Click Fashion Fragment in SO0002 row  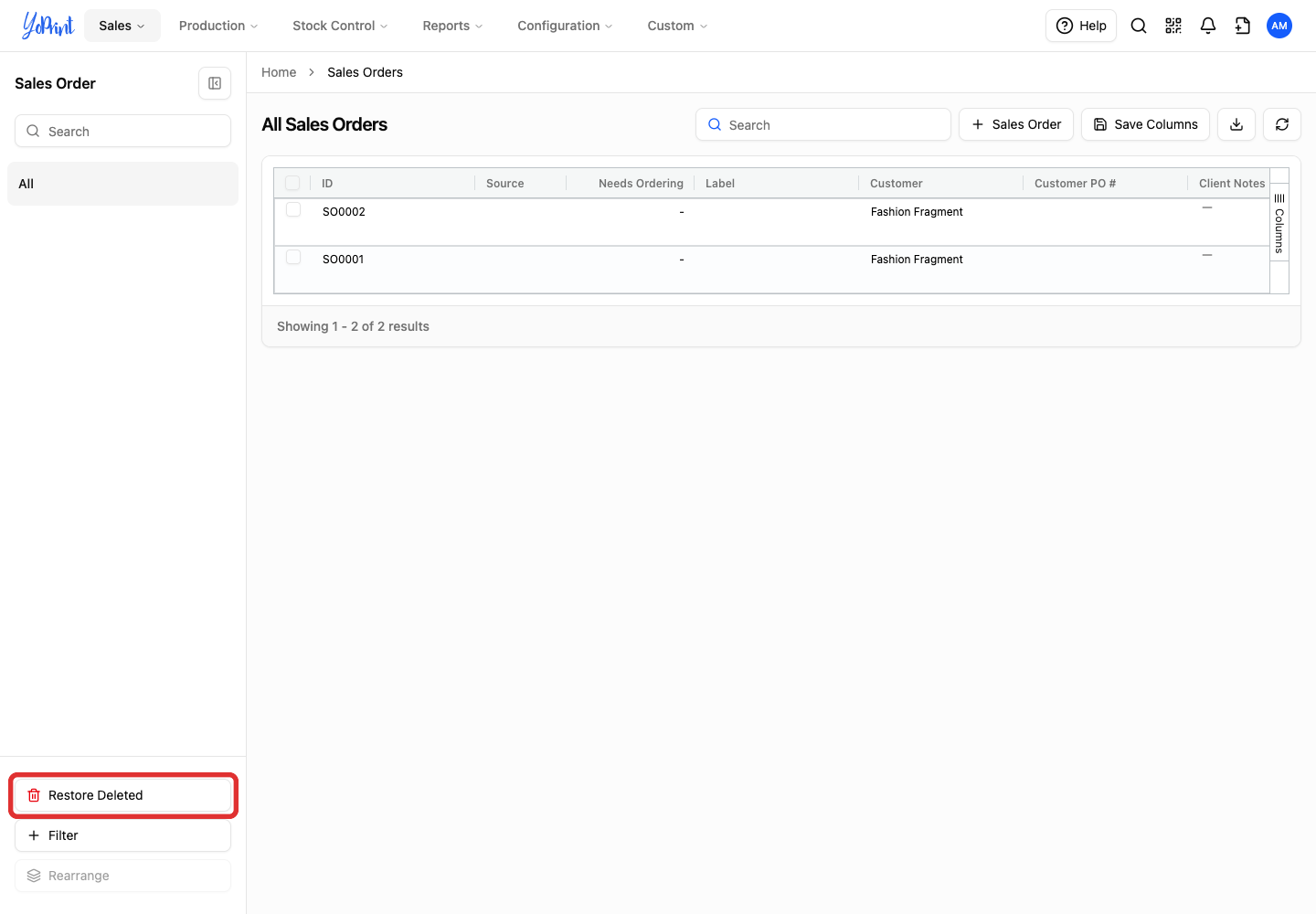[x=917, y=212]
